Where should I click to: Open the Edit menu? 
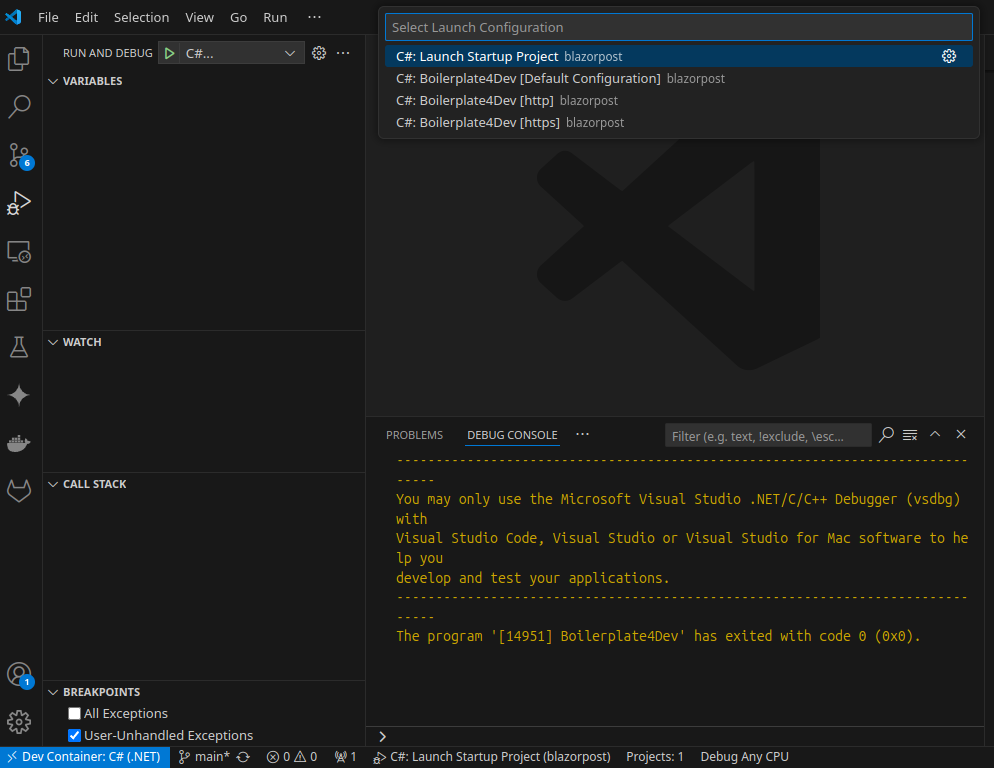coord(86,17)
